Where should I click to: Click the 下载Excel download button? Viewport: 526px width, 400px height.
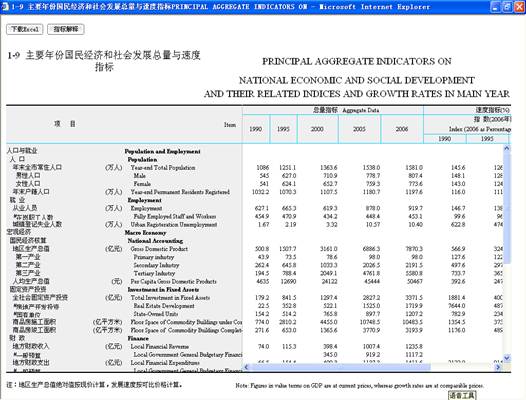pos(24,30)
